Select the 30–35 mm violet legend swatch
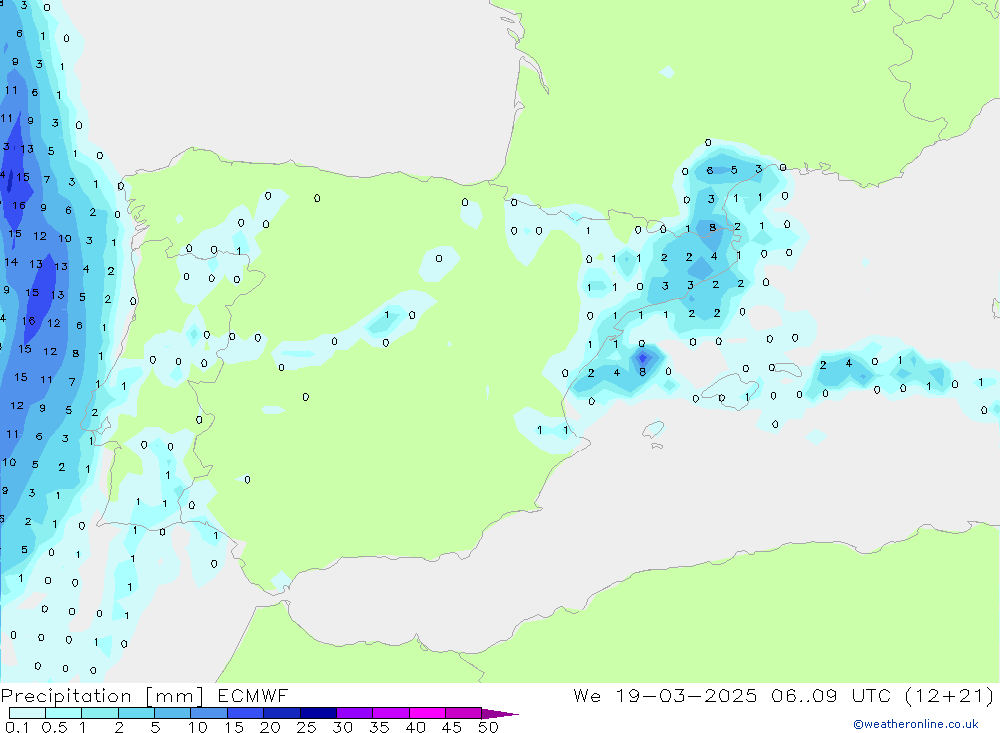 point(354,713)
